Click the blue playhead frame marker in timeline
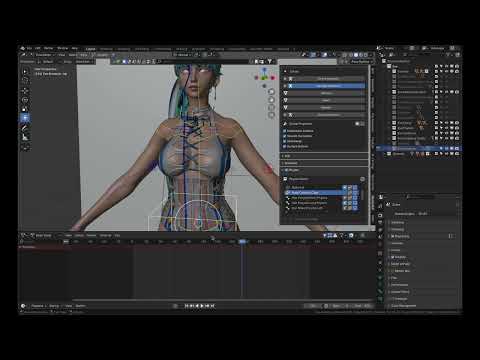 (x=242, y=241)
